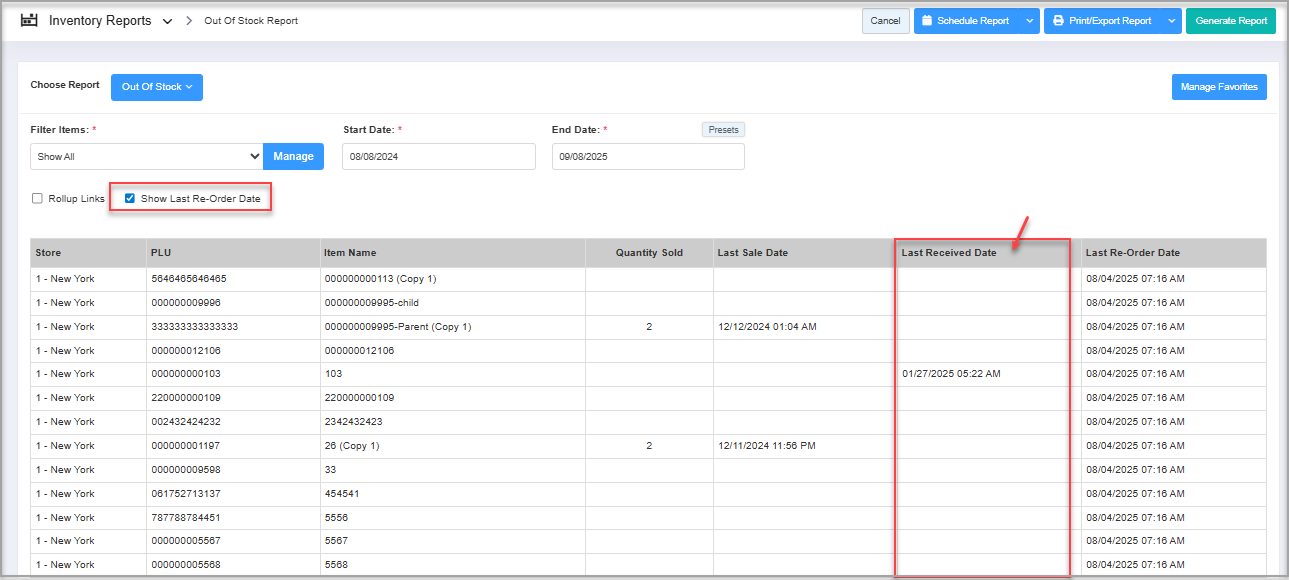The width and height of the screenshot is (1289, 580).
Task: Open the Out Of Stock report chooser
Action: (x=157, y=87)
